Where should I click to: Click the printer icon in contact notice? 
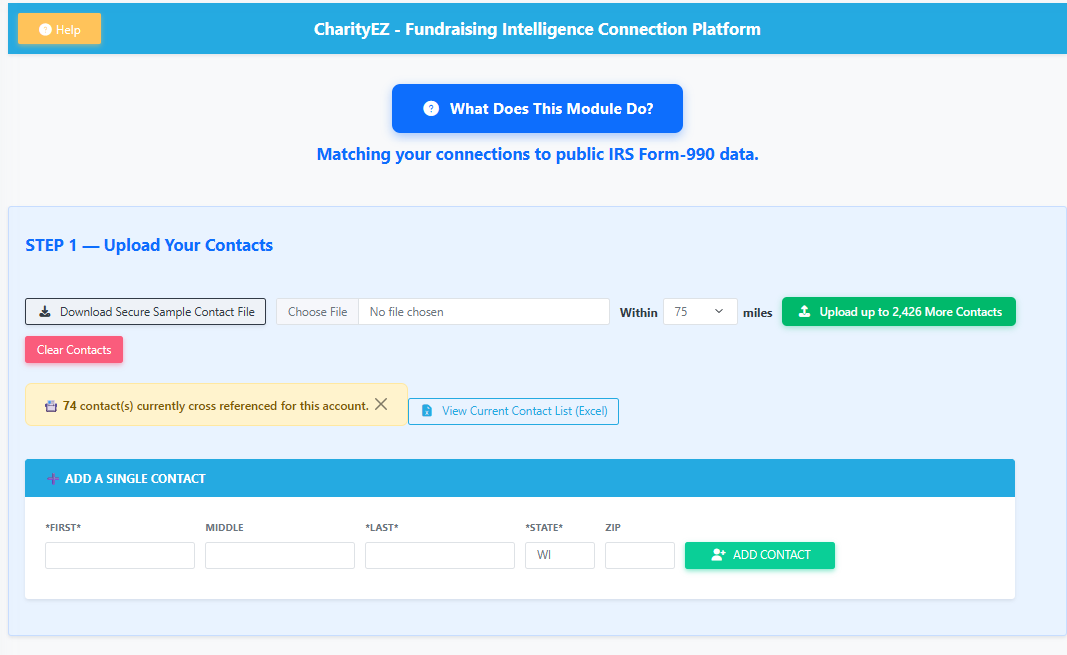click(x=51, y=406)
